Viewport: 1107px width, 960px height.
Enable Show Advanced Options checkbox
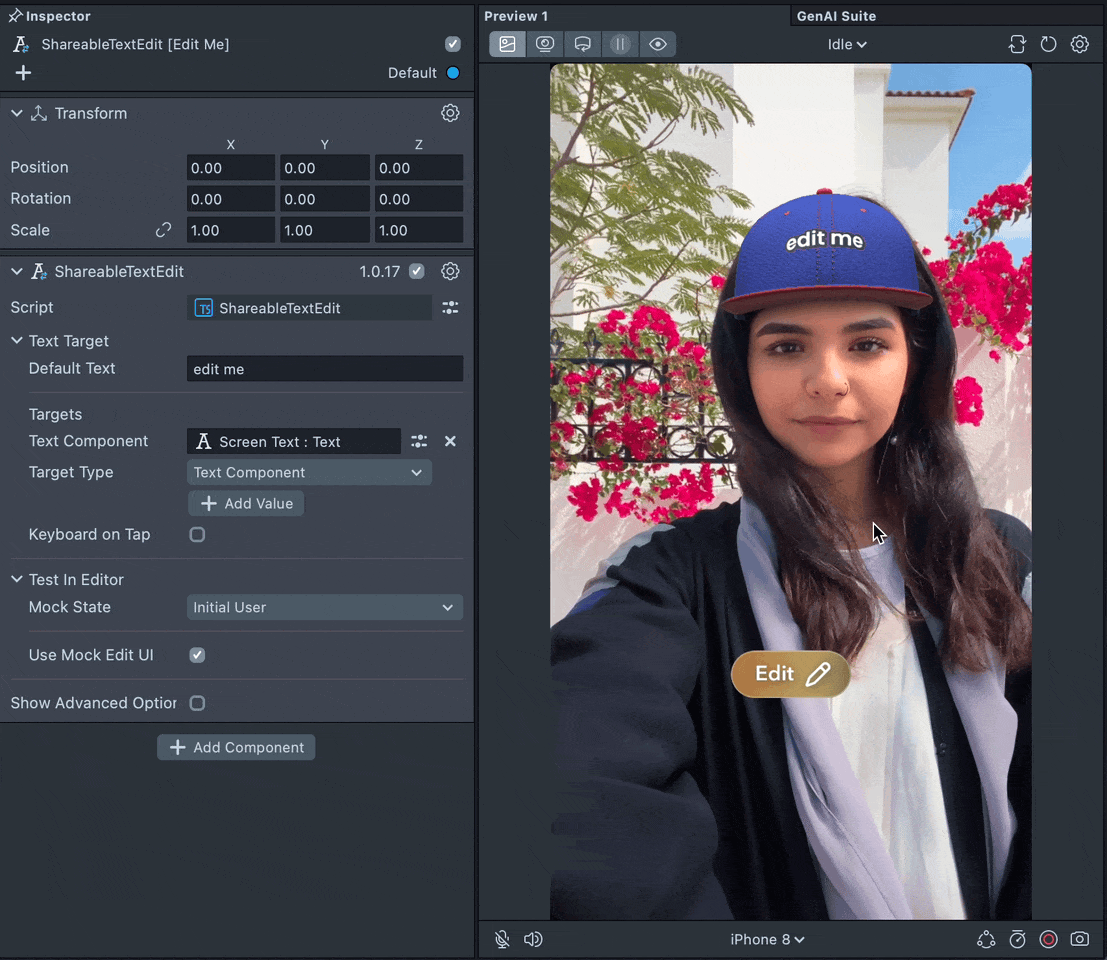point(198,703)
